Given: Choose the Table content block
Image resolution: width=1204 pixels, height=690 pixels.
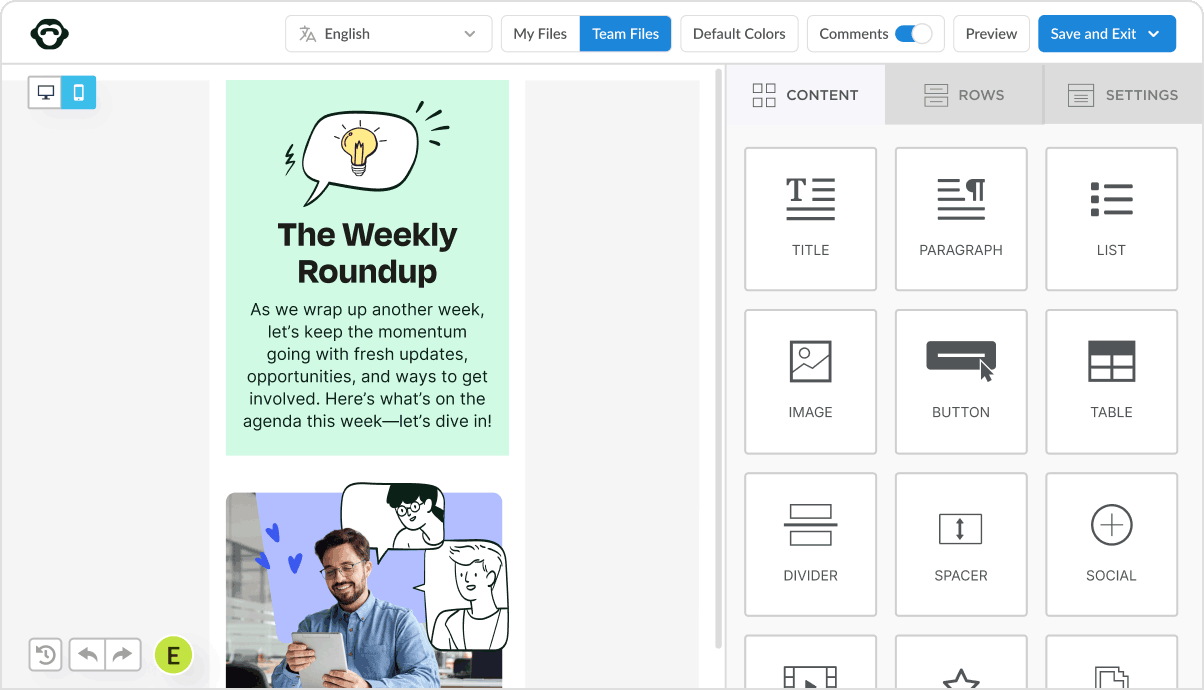Looking at the screenshot, I should click(x=1111, y=381).
